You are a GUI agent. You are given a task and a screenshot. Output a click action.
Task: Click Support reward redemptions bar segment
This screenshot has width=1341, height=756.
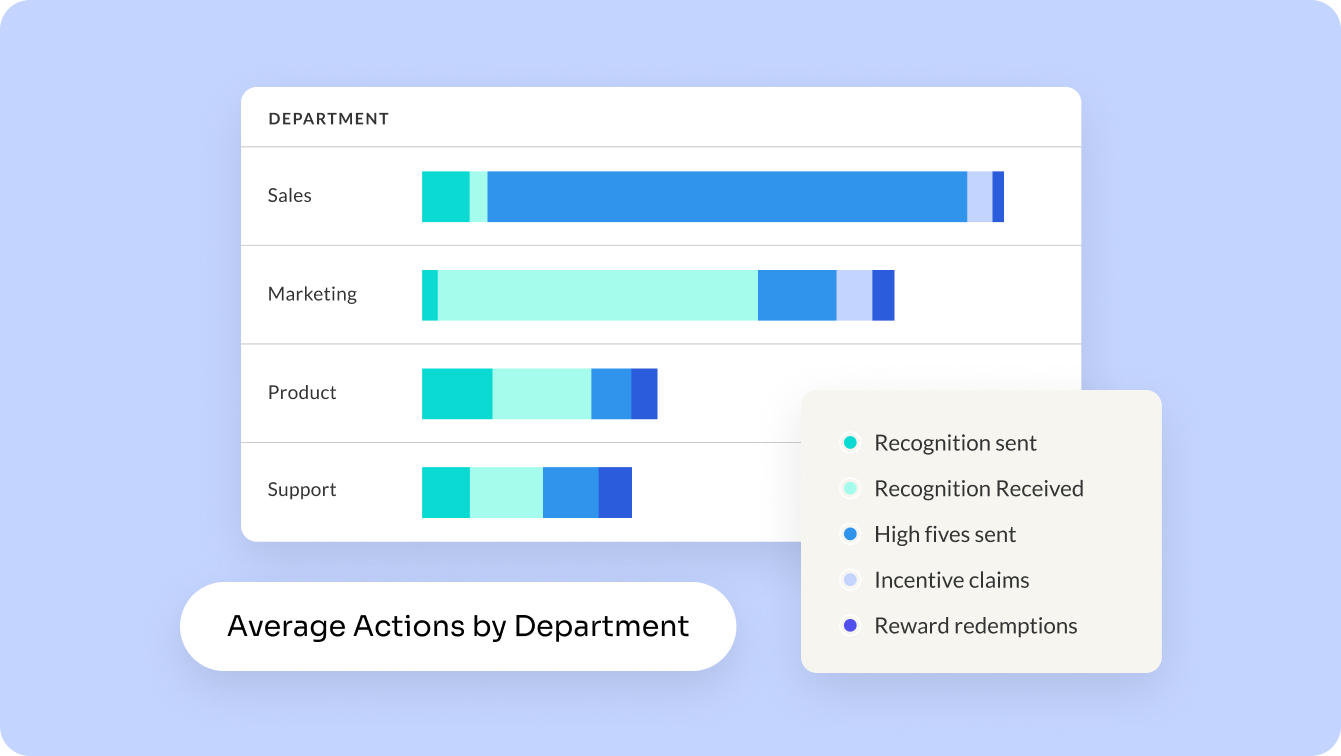coord(616,492)
